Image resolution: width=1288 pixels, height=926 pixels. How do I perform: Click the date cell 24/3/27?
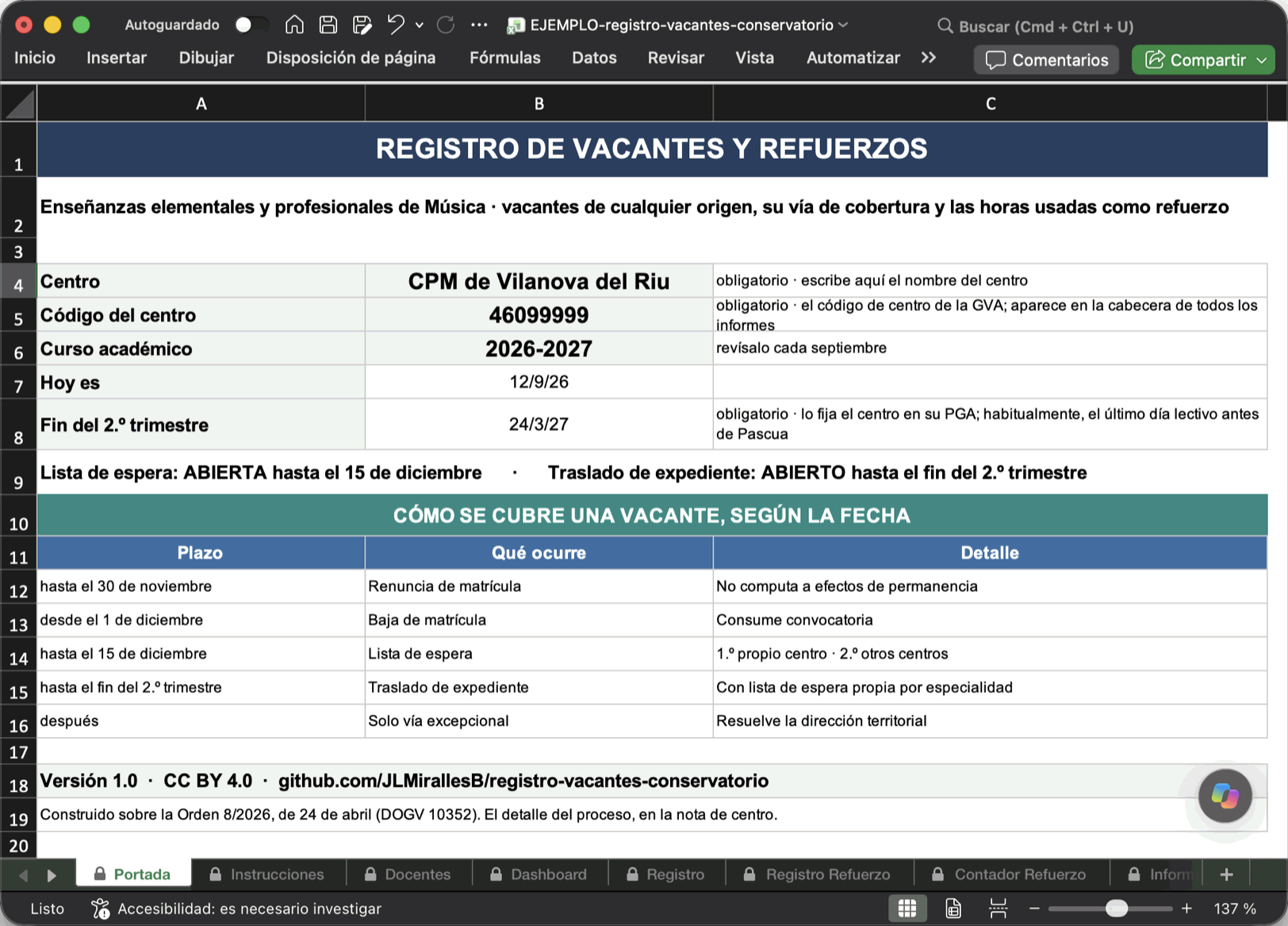pyautogui.click(x=539, y=424)
